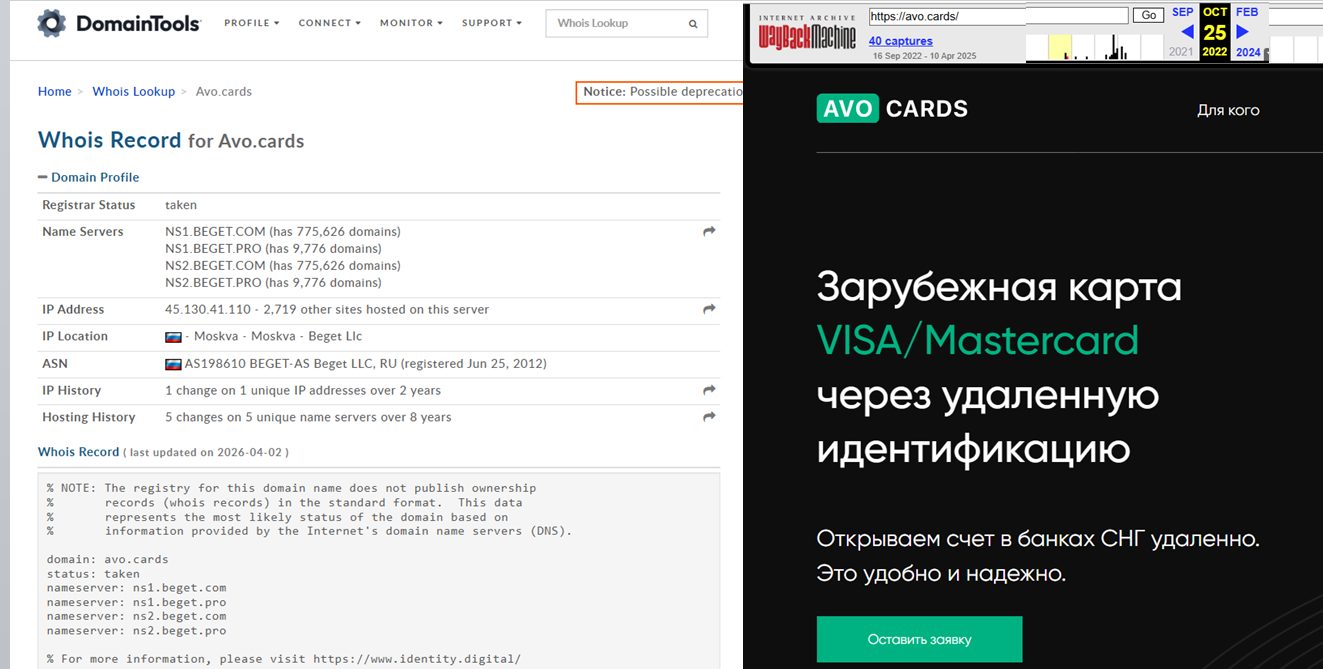1323x669 pixels.
Task: Click the highlighted OCT 25 2022 date
Action: [1215, 32]
